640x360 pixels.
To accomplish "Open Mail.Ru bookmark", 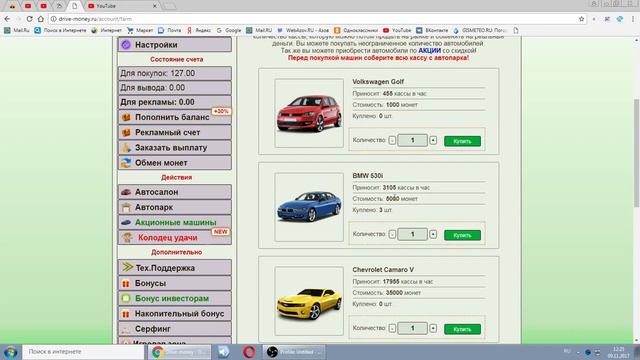I will click(x=17, y=30).
